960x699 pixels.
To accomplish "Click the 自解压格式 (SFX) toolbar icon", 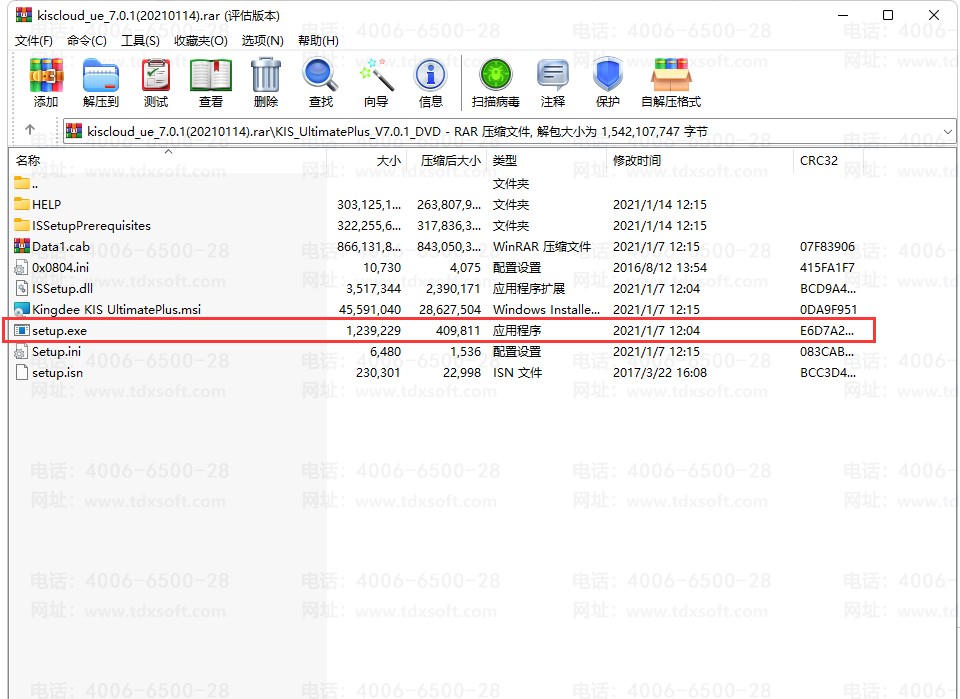I will tap(671, 82).
